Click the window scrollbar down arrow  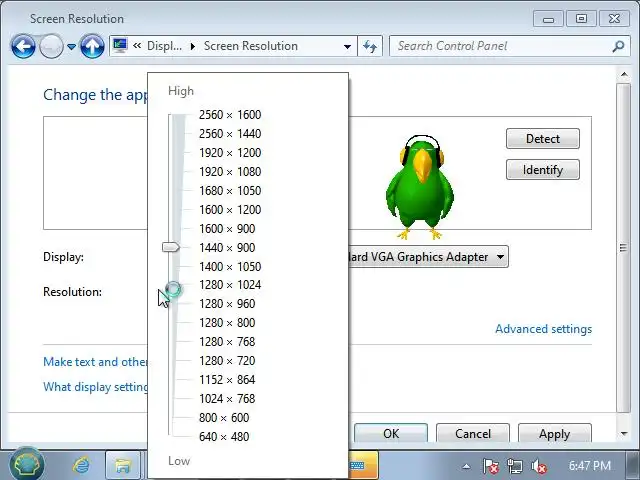click(x=624, y=434)
